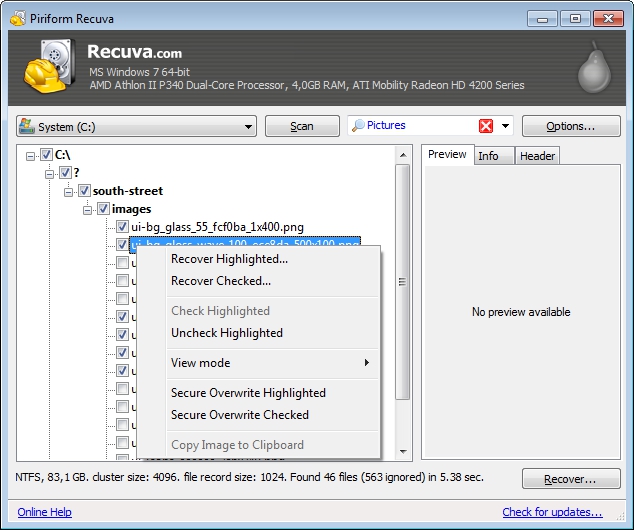Switch to the Header tab
The image size is (635, 530).
click(x=537, y=156)
